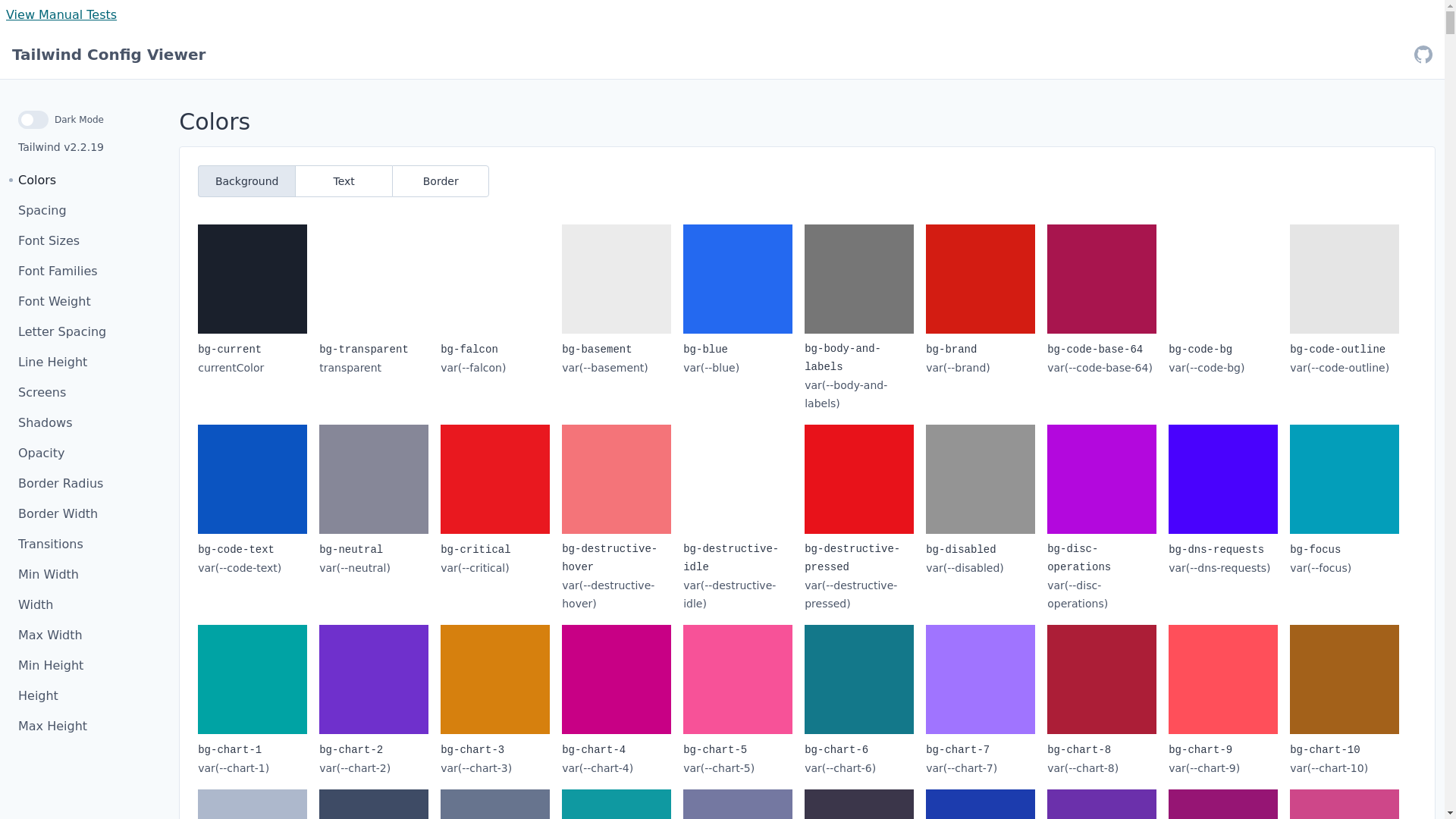Screen dimensions: 1456x819
Task: Click the bg-falcon label text
Action: tap(469, 350)
